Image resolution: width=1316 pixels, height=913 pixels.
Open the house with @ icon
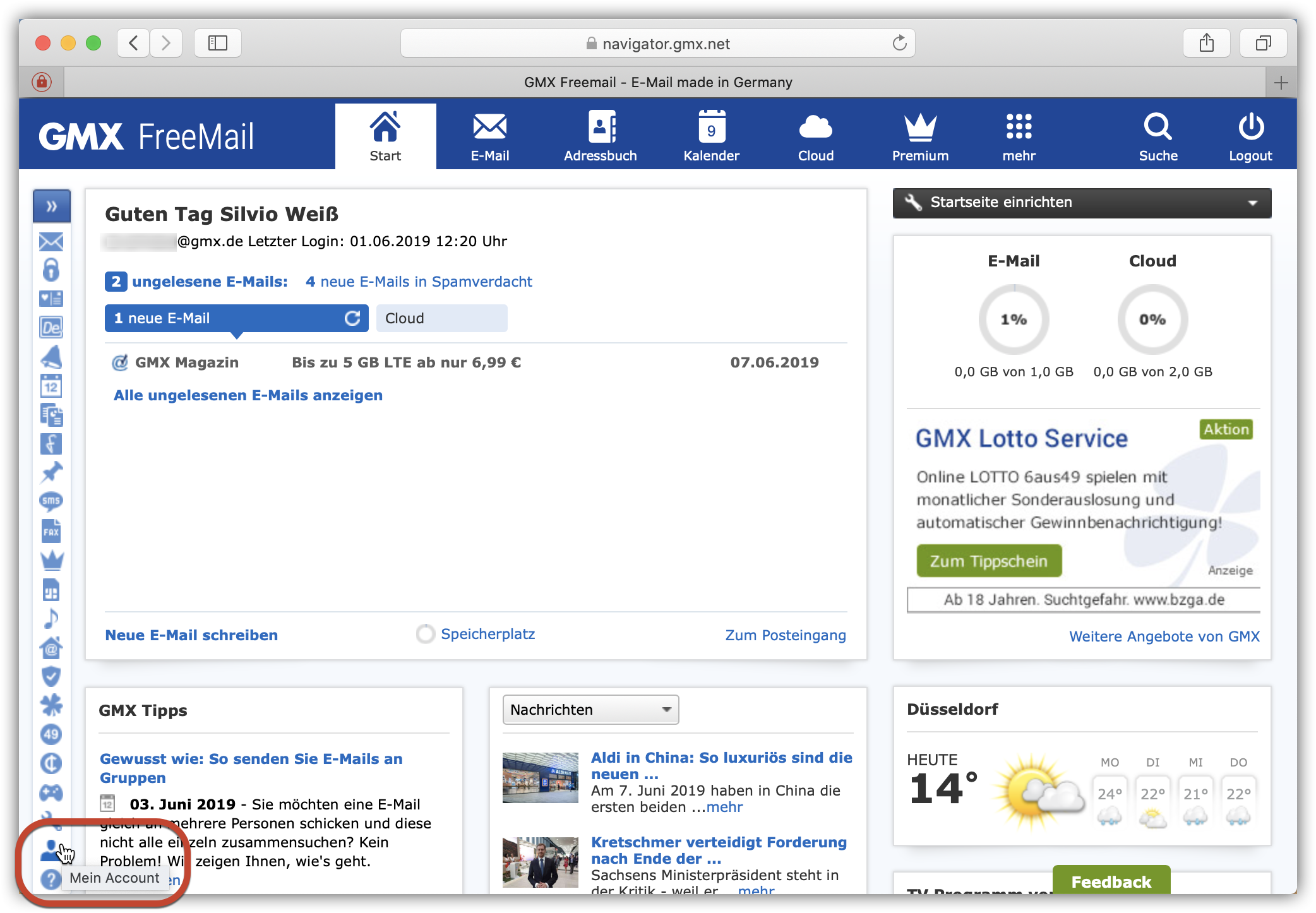pyautogui.click(x=51, y=647)
